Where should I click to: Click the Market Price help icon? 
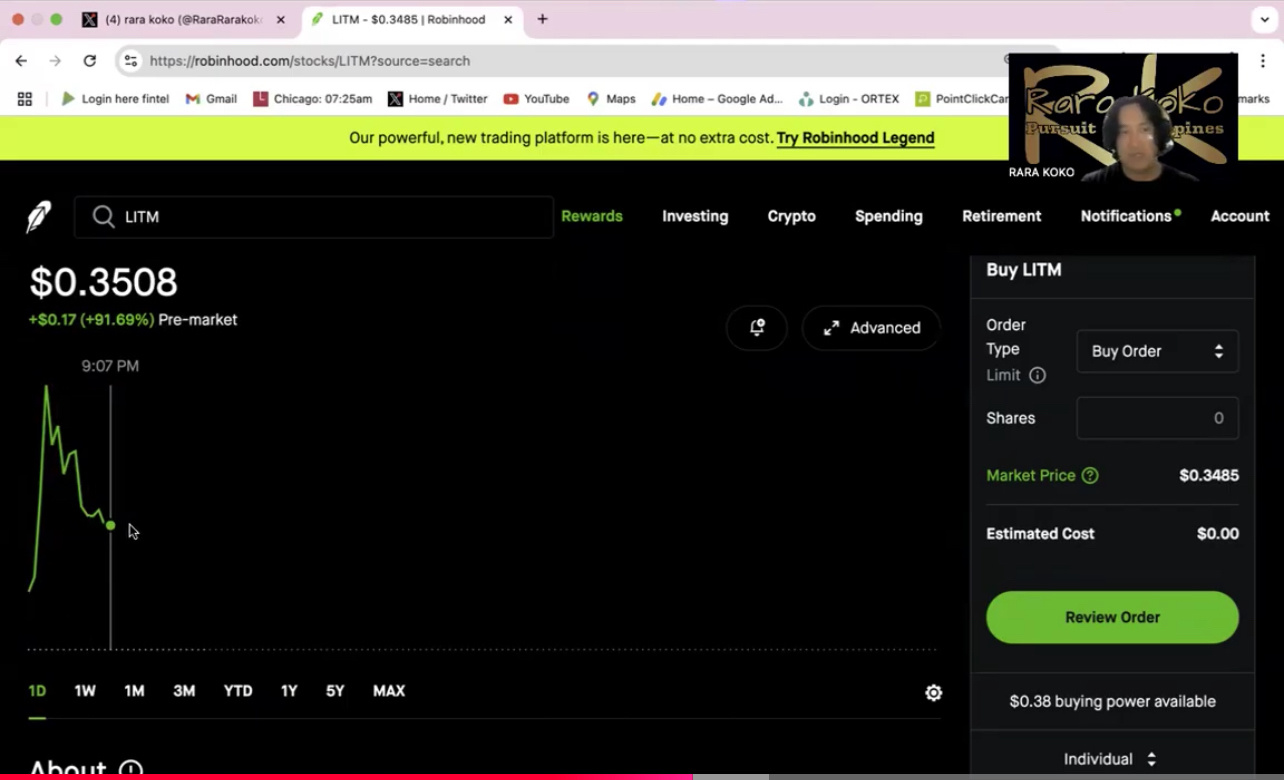tap(1090, 475)
